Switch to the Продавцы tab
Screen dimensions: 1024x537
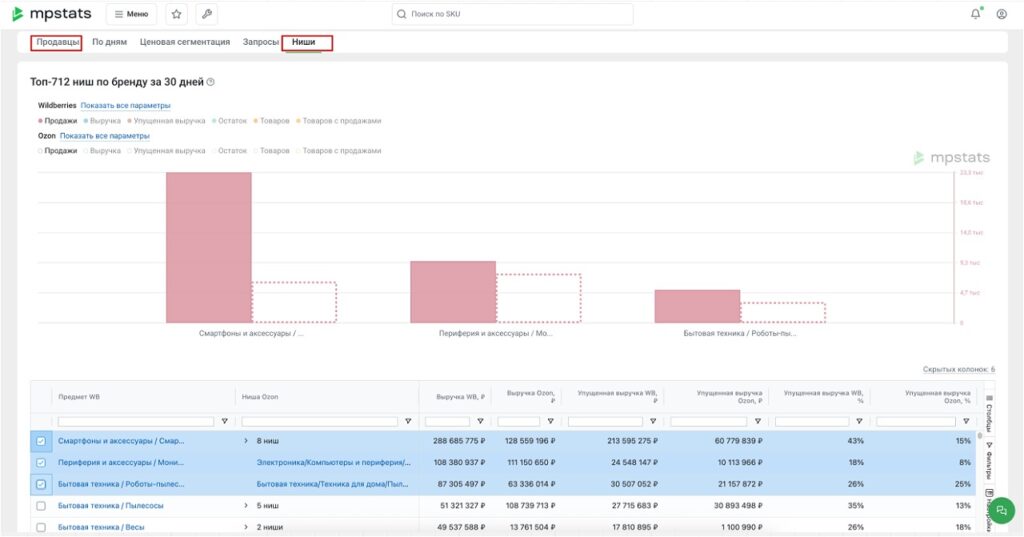57,42
